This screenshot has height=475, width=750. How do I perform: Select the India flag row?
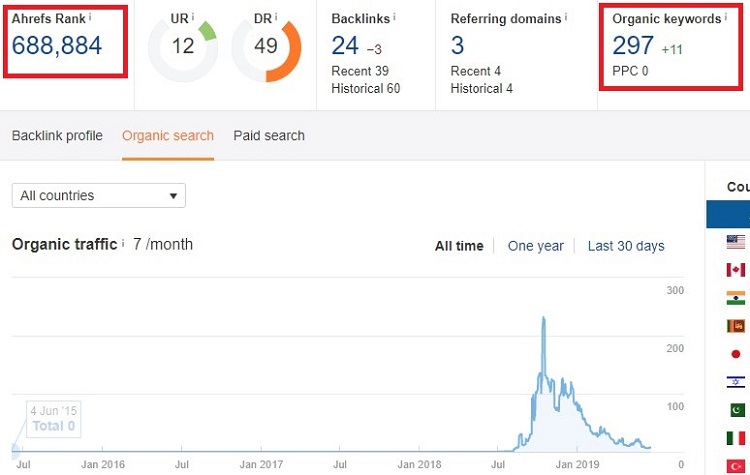[736, 298]
